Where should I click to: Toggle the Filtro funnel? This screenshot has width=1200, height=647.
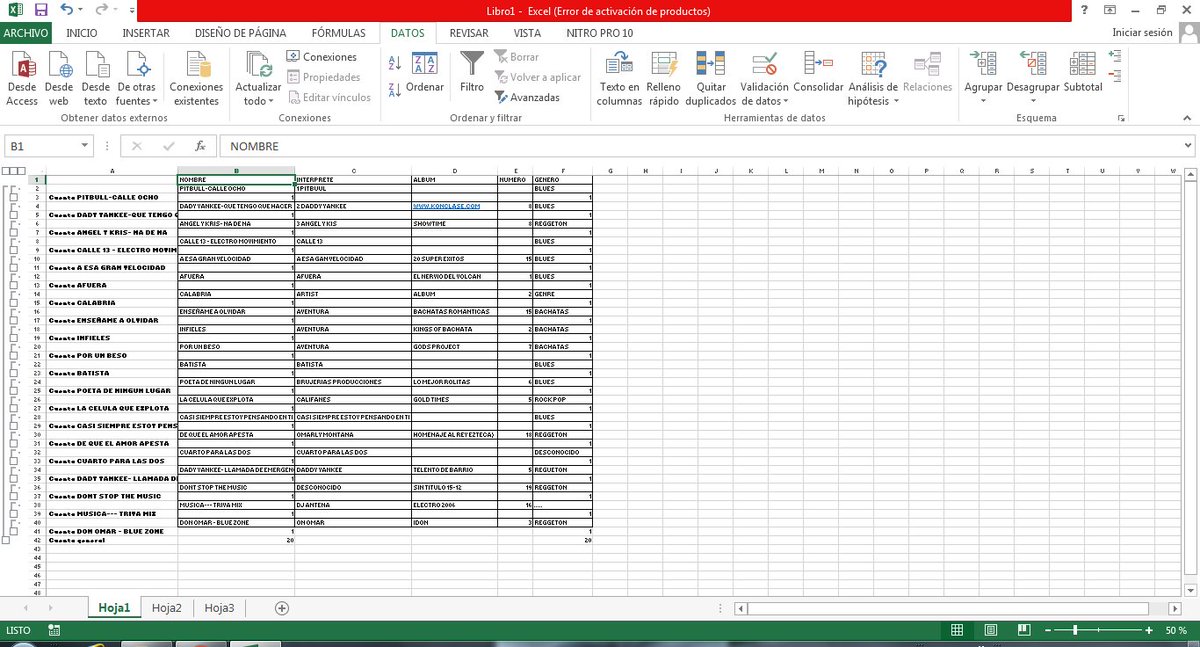[x=472, y=73]
